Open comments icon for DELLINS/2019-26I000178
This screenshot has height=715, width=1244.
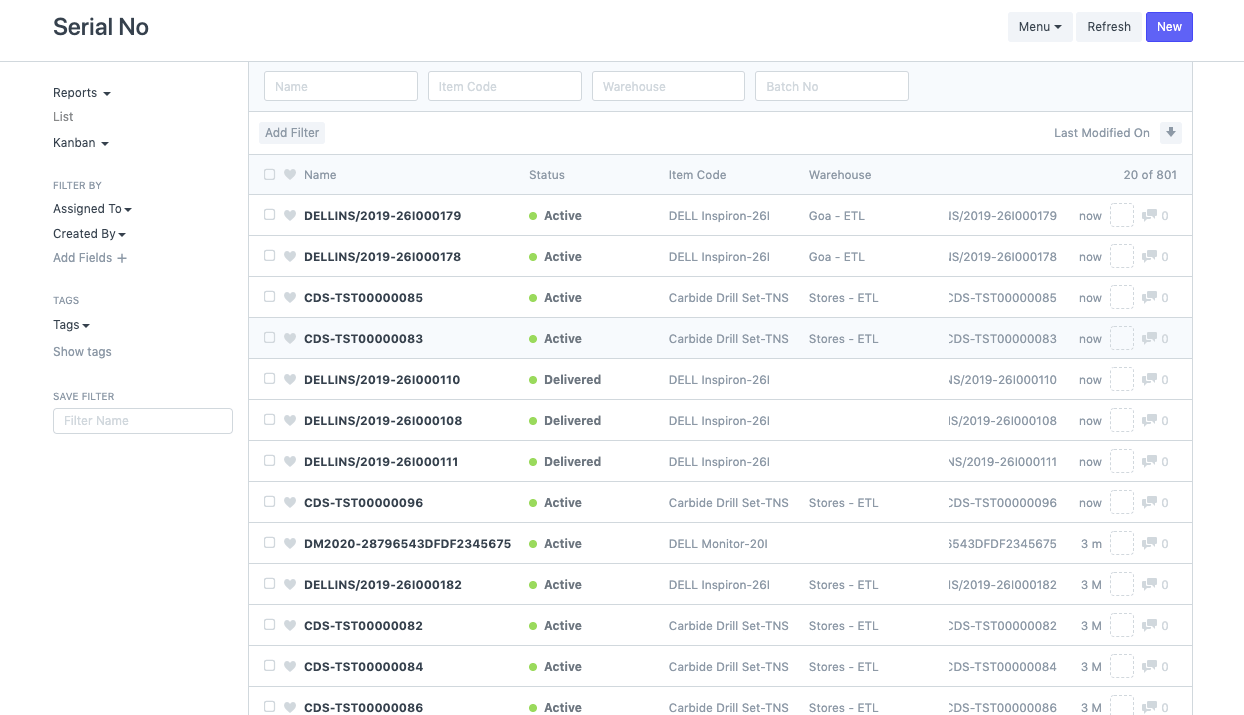tap(1149, 257)
